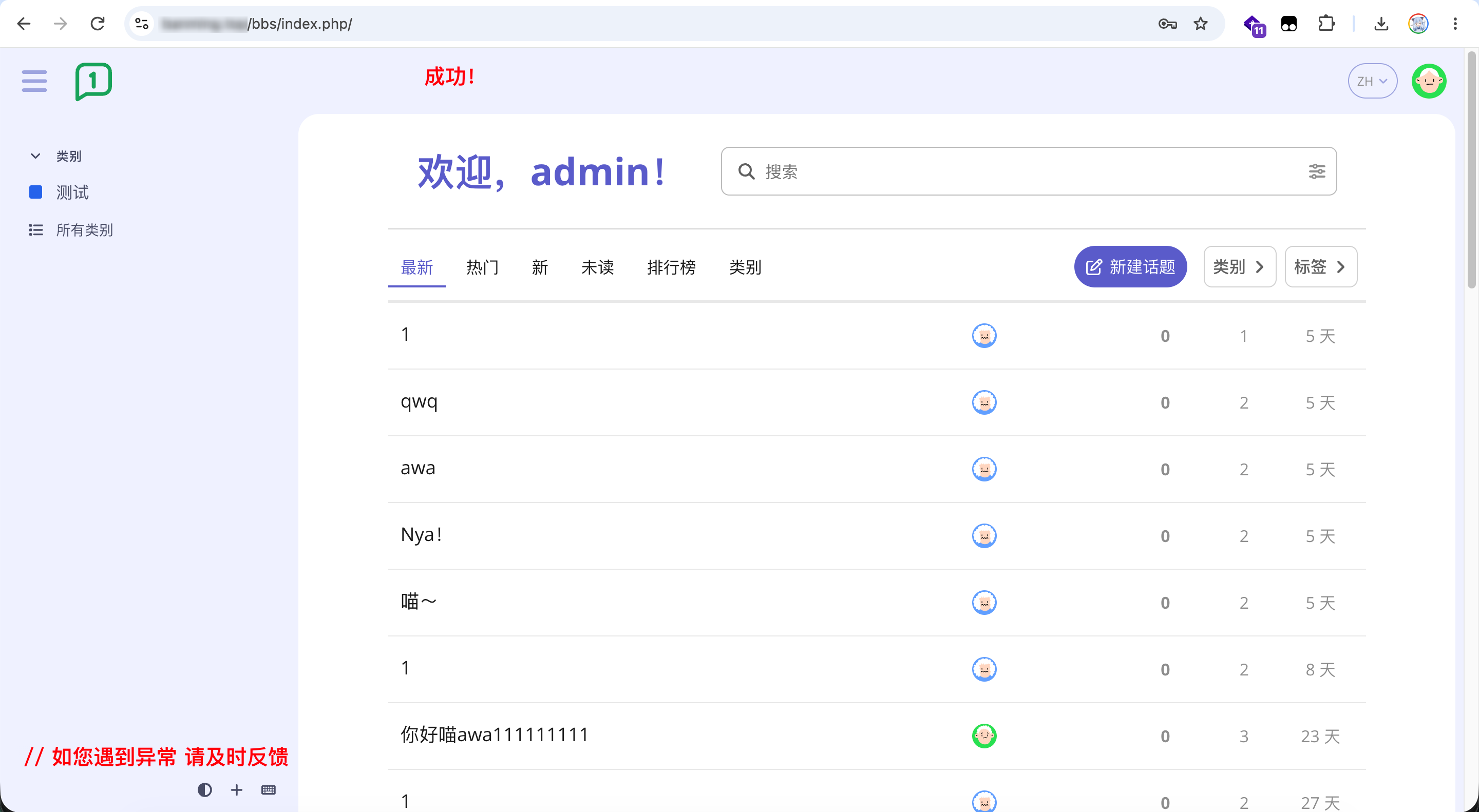1479x812 pixels.
Task: Open the admin user avatar menu
Action: 1429,81
